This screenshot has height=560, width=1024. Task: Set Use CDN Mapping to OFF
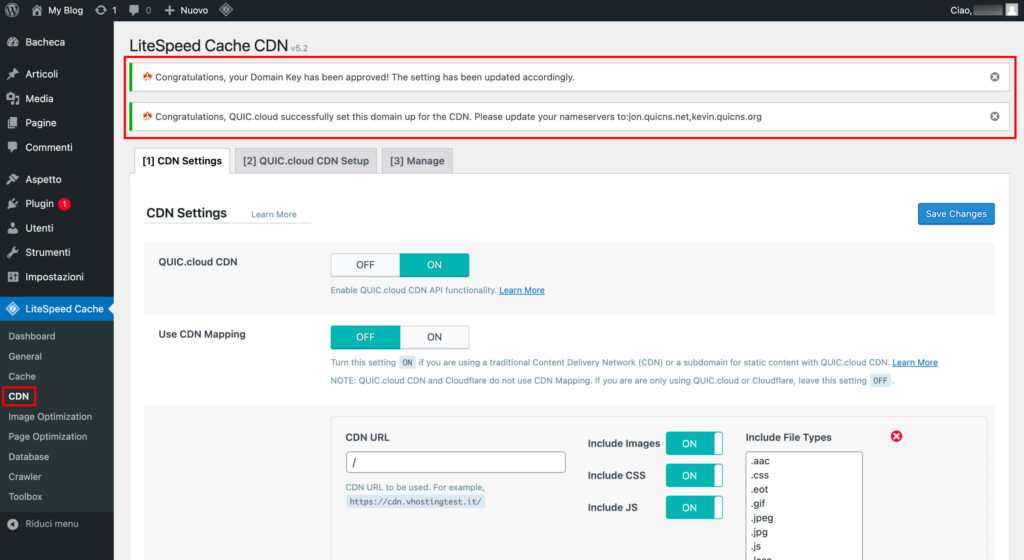pos(365,337)
